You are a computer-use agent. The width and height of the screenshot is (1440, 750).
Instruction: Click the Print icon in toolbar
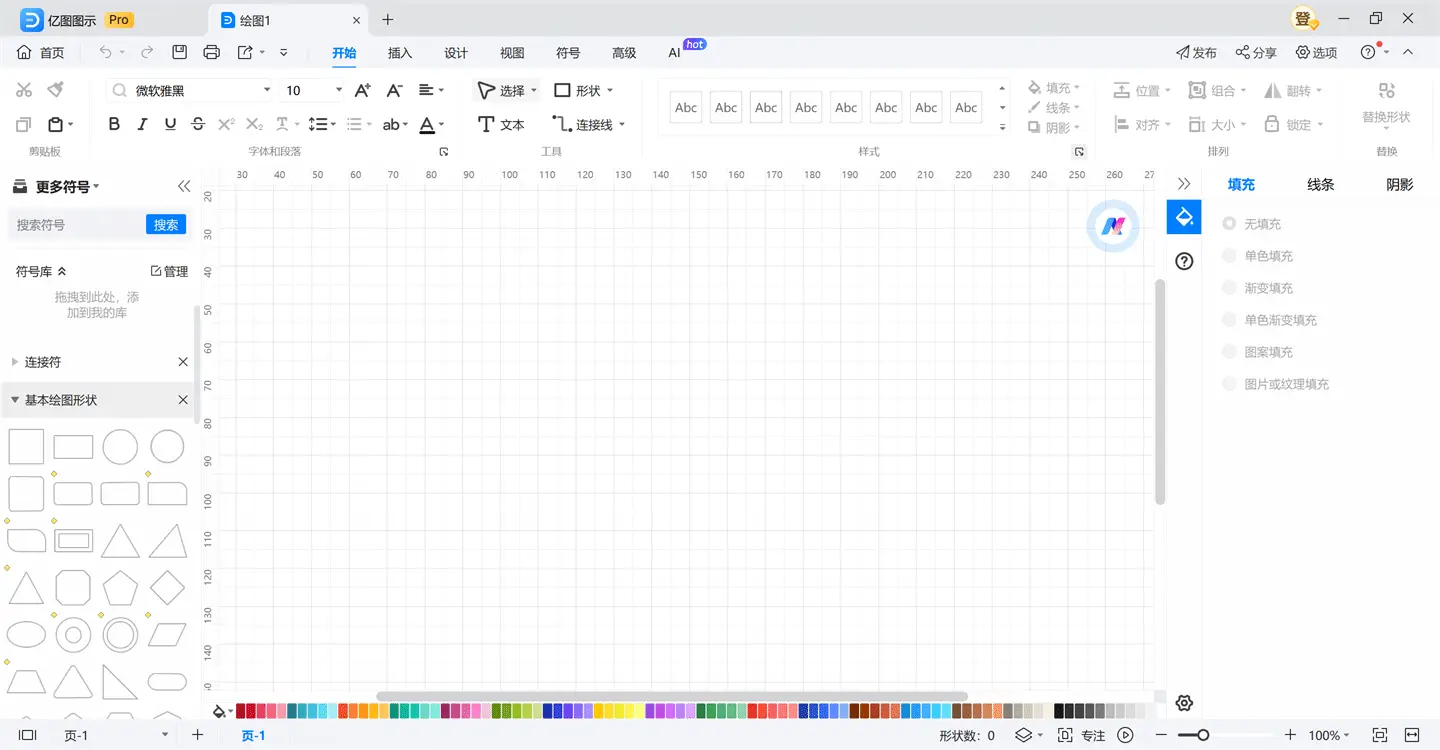(211, 52)
